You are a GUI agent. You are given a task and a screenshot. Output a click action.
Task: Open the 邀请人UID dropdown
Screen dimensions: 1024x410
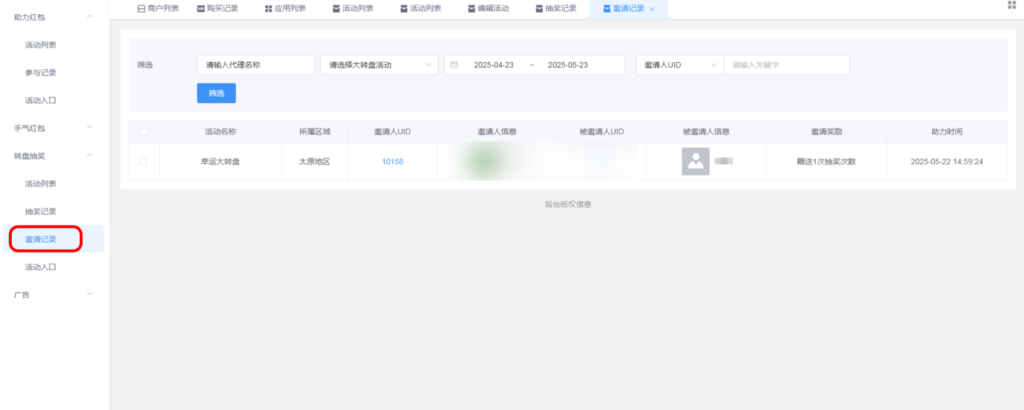tap(679, 65)
